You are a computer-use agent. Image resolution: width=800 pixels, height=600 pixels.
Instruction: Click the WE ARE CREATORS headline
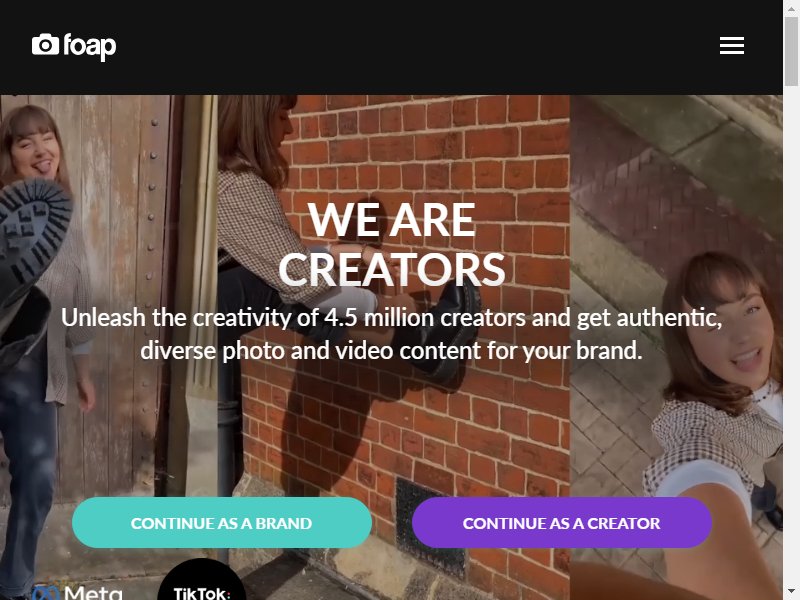(392, 244)
